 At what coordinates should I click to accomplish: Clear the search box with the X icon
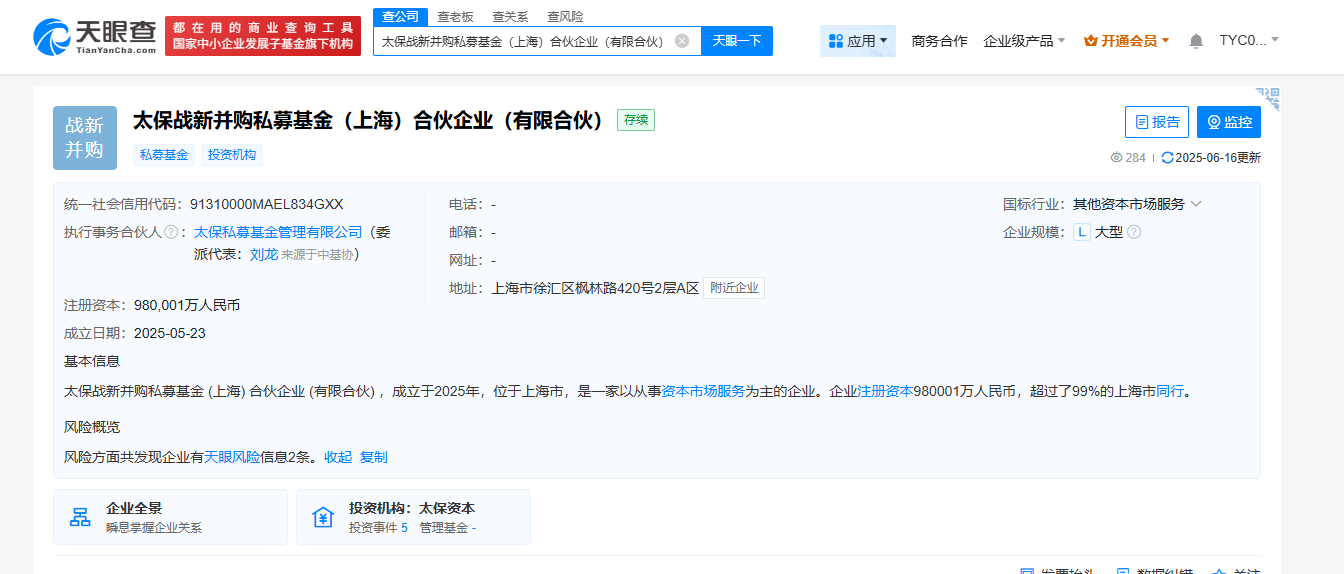pyautogui.click(x=682, y=41)
